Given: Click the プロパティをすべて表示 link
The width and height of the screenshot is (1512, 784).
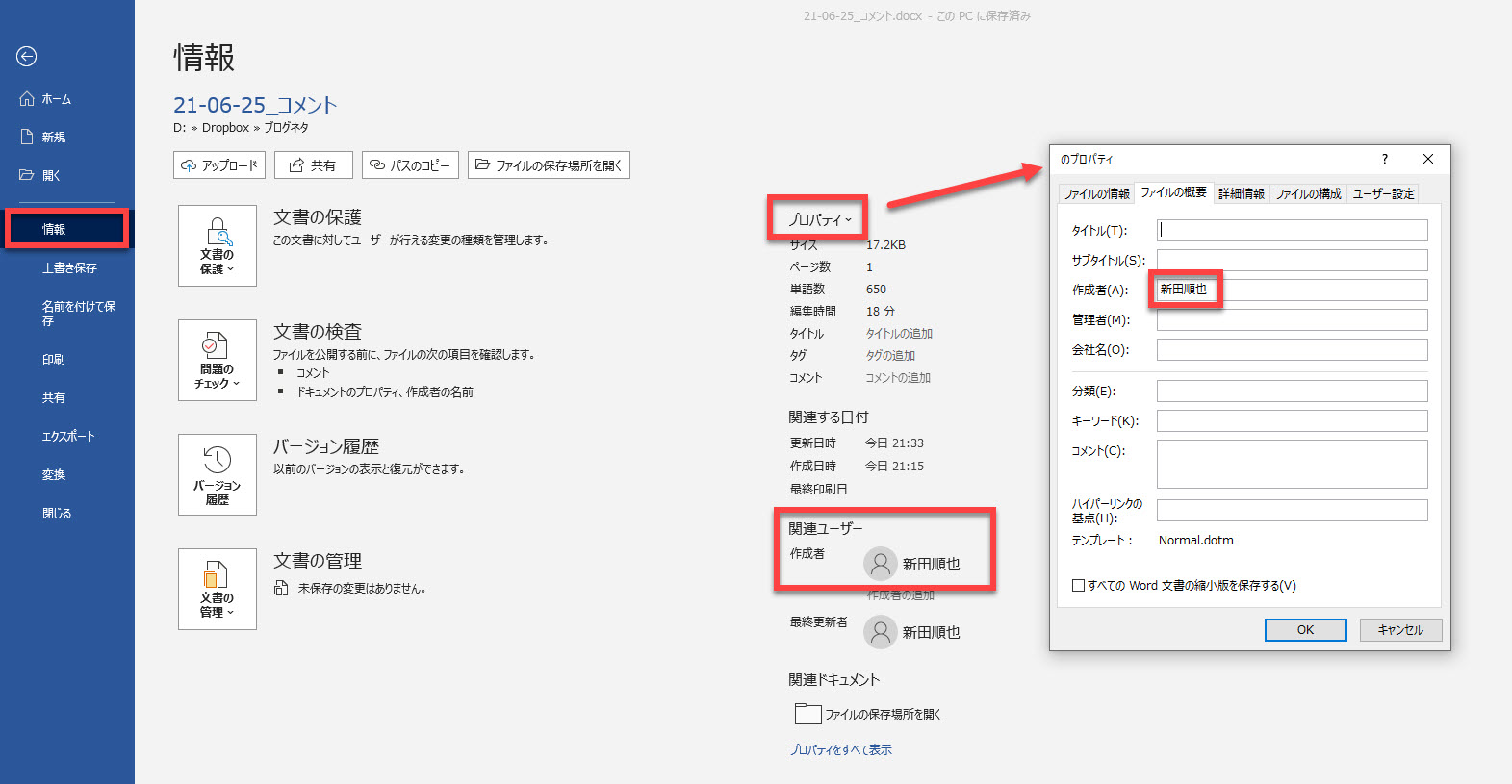Looking at the screenshot, I should (x=840, y=749).
